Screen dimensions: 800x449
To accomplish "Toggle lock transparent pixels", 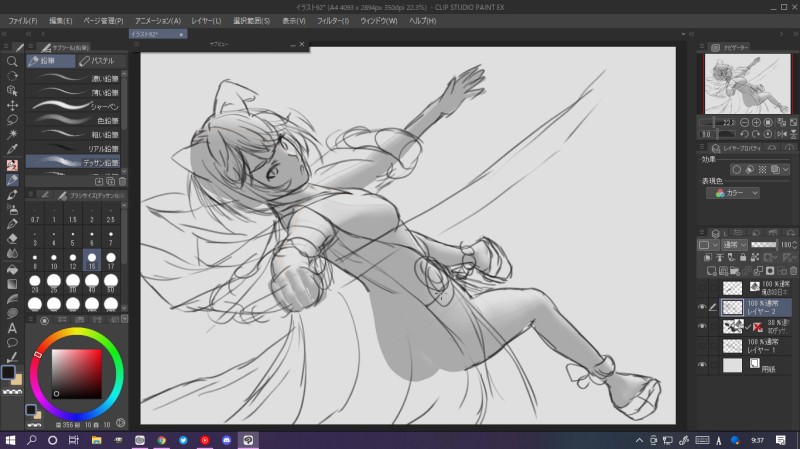I will 755,258.
